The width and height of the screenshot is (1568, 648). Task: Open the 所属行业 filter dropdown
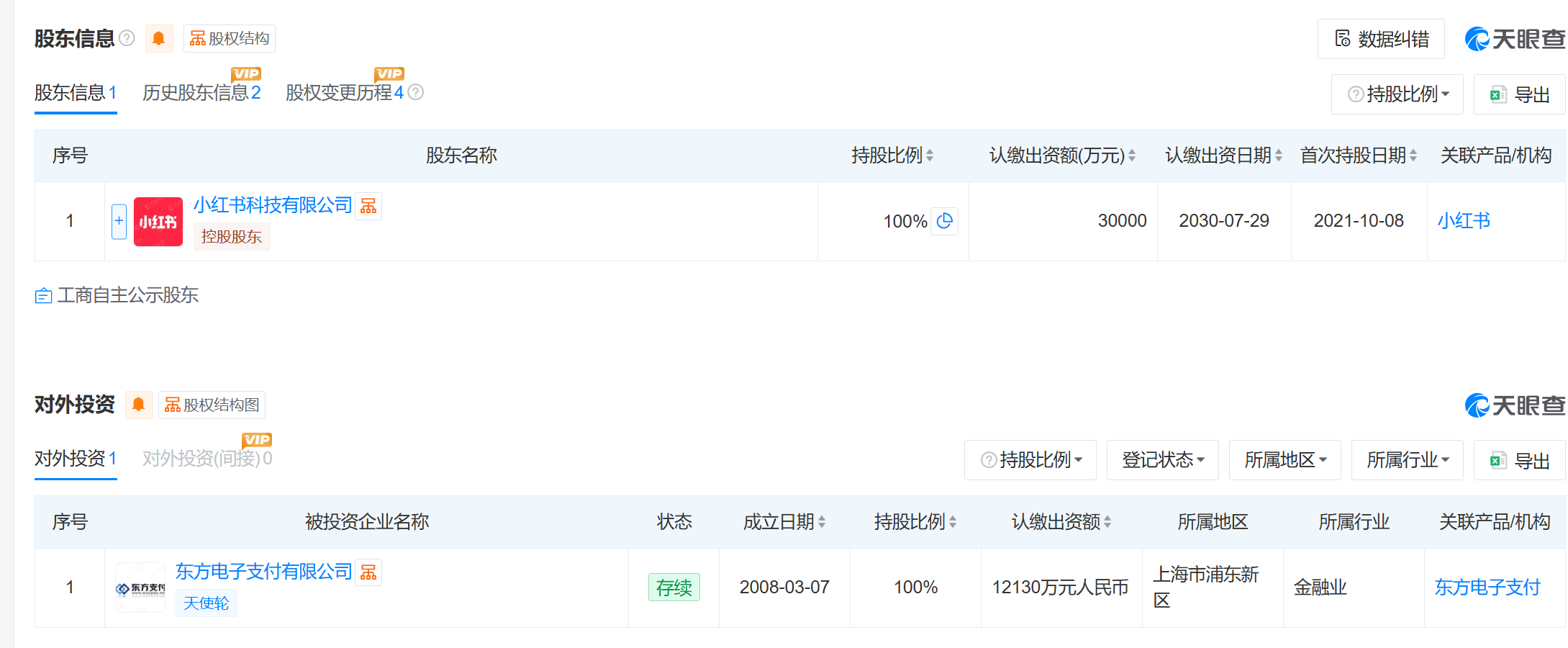1407,460
